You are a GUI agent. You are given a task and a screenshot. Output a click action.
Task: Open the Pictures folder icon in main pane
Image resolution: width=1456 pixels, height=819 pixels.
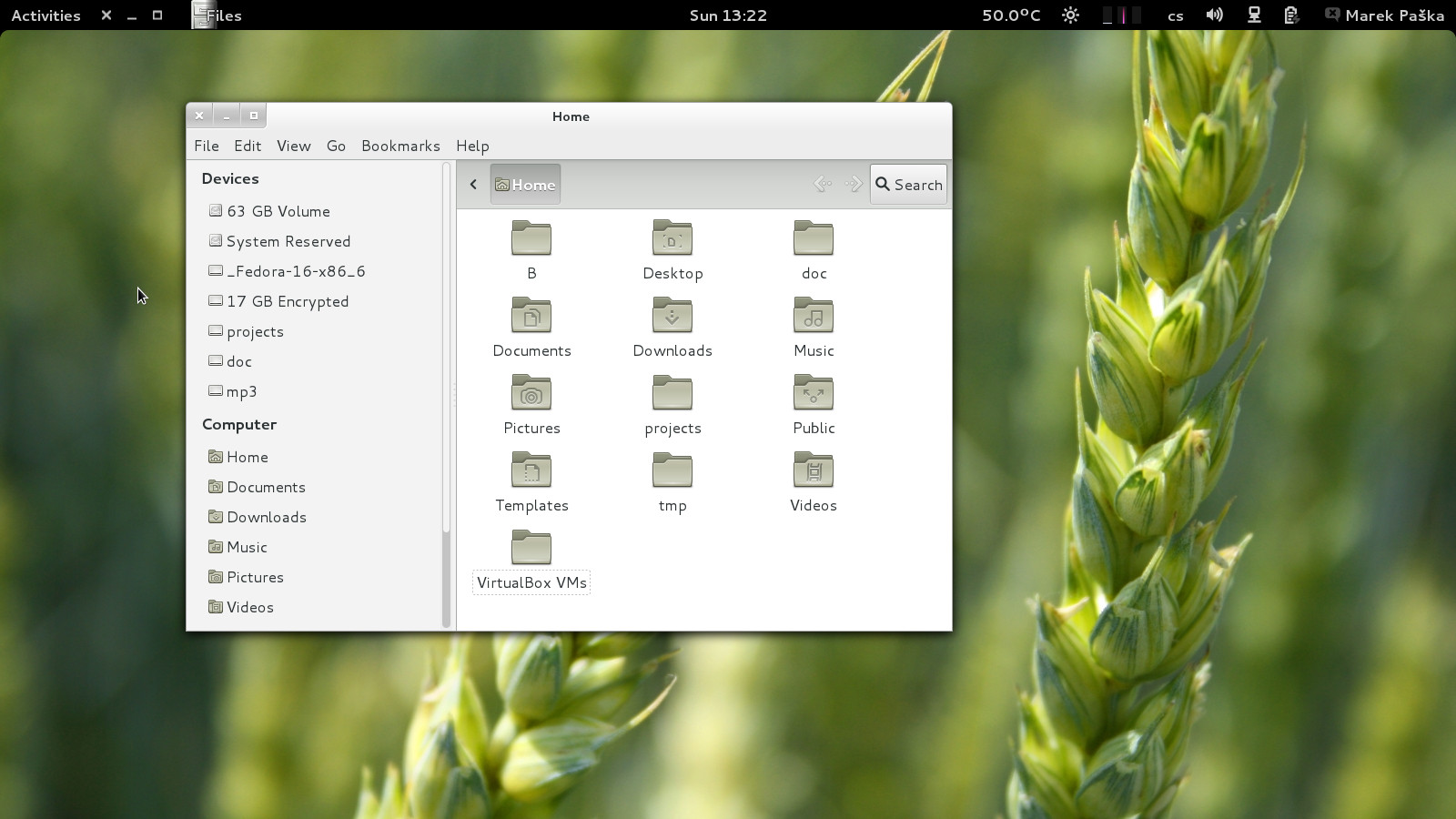coord(531,393)
